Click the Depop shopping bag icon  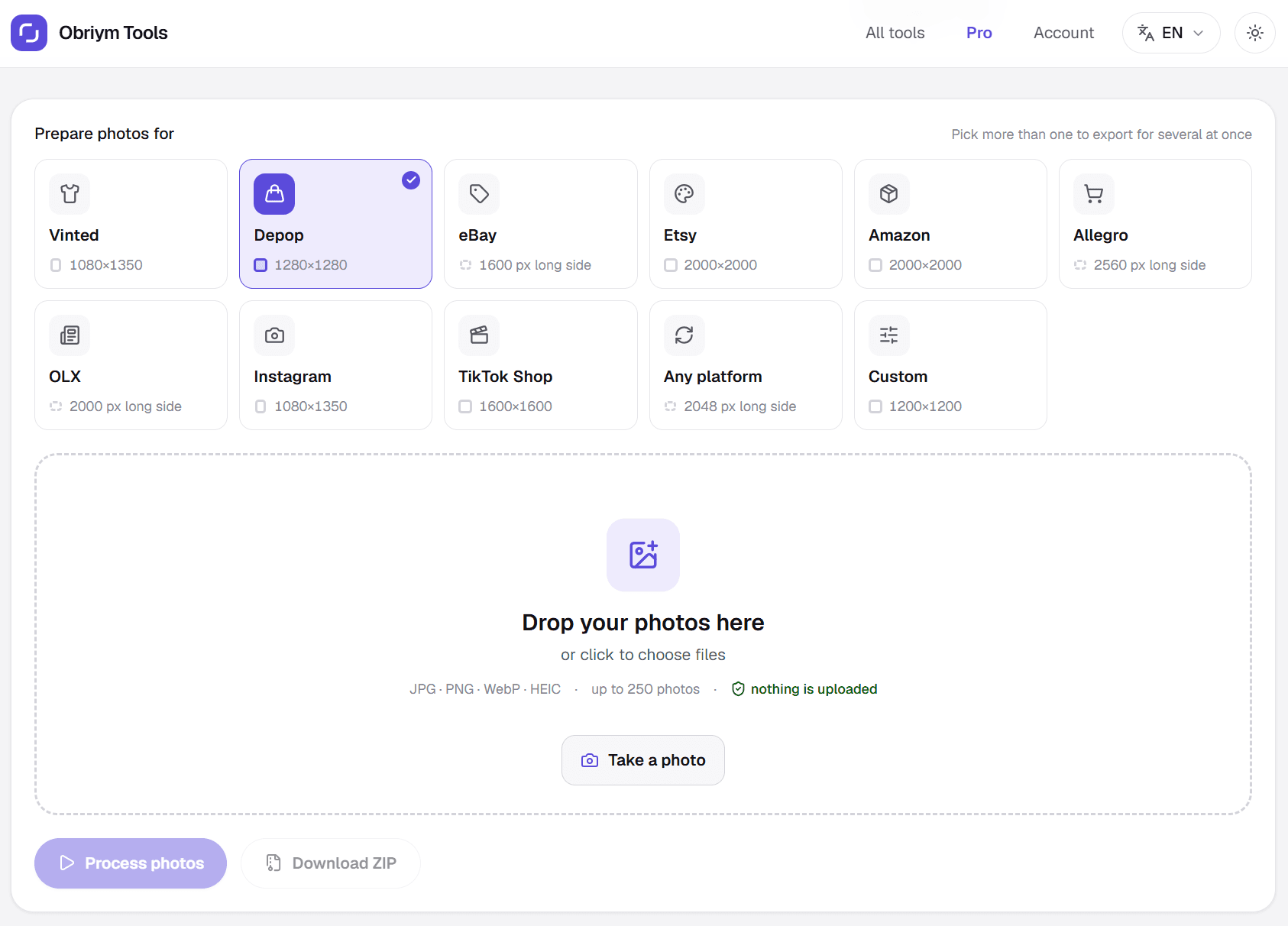pos(274,194)
